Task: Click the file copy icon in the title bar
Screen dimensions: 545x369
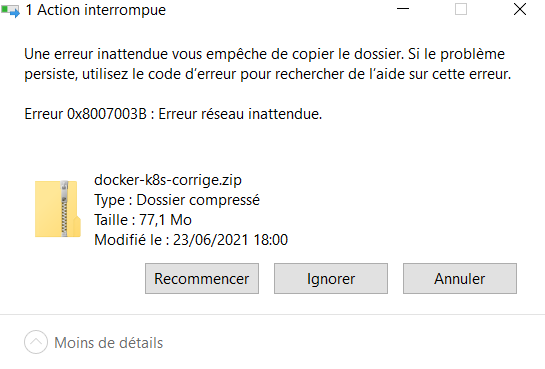Action: (10, 10)
